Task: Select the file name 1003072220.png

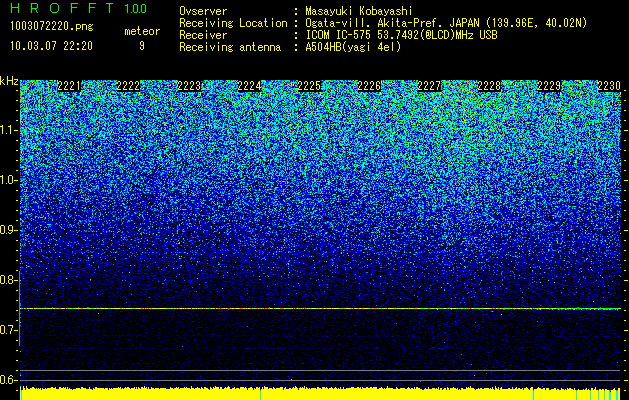Action: [x=52, y=27]
